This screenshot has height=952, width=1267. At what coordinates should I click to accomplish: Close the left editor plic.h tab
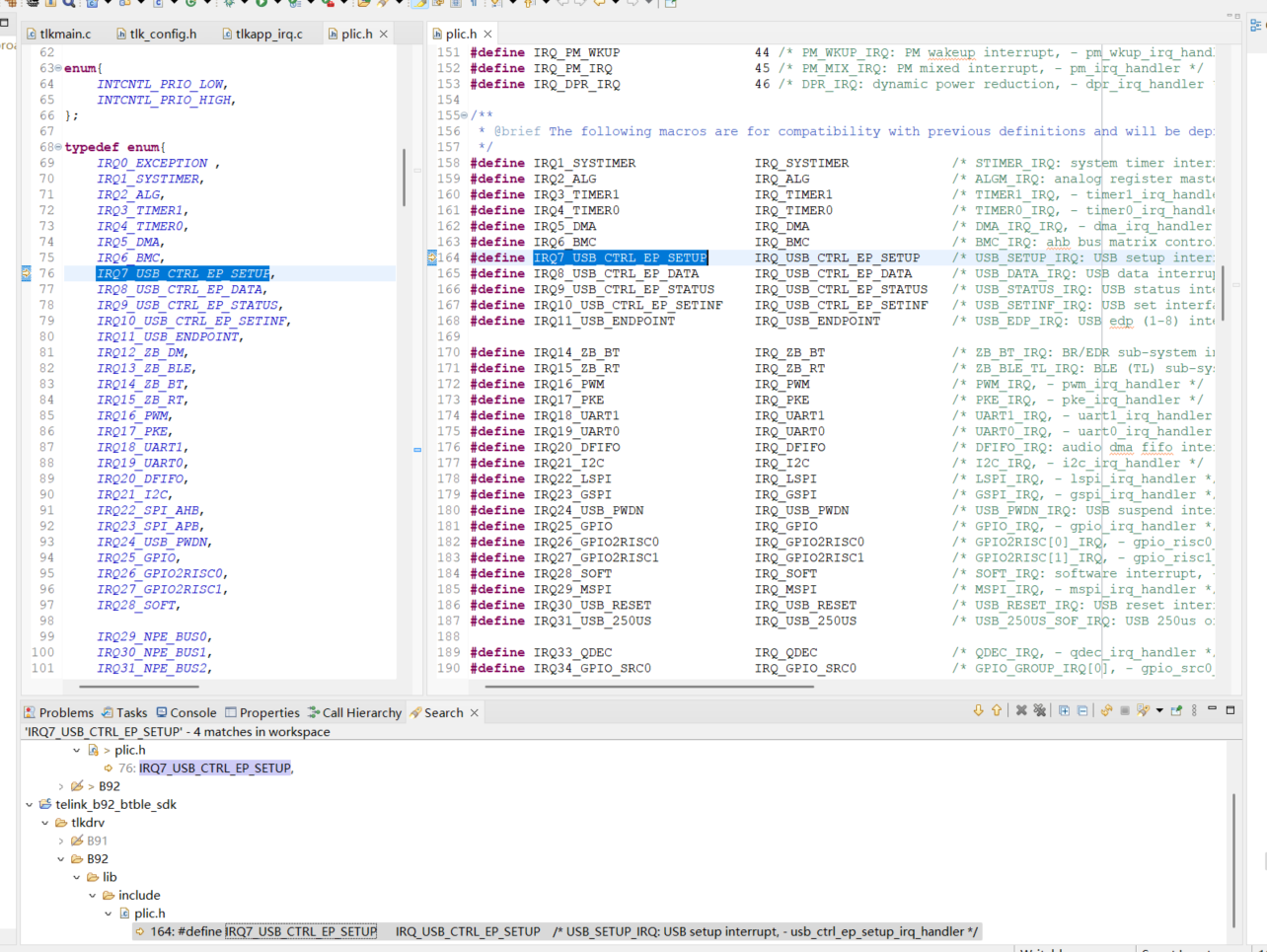pyautogui.click(x=384, y=34)
